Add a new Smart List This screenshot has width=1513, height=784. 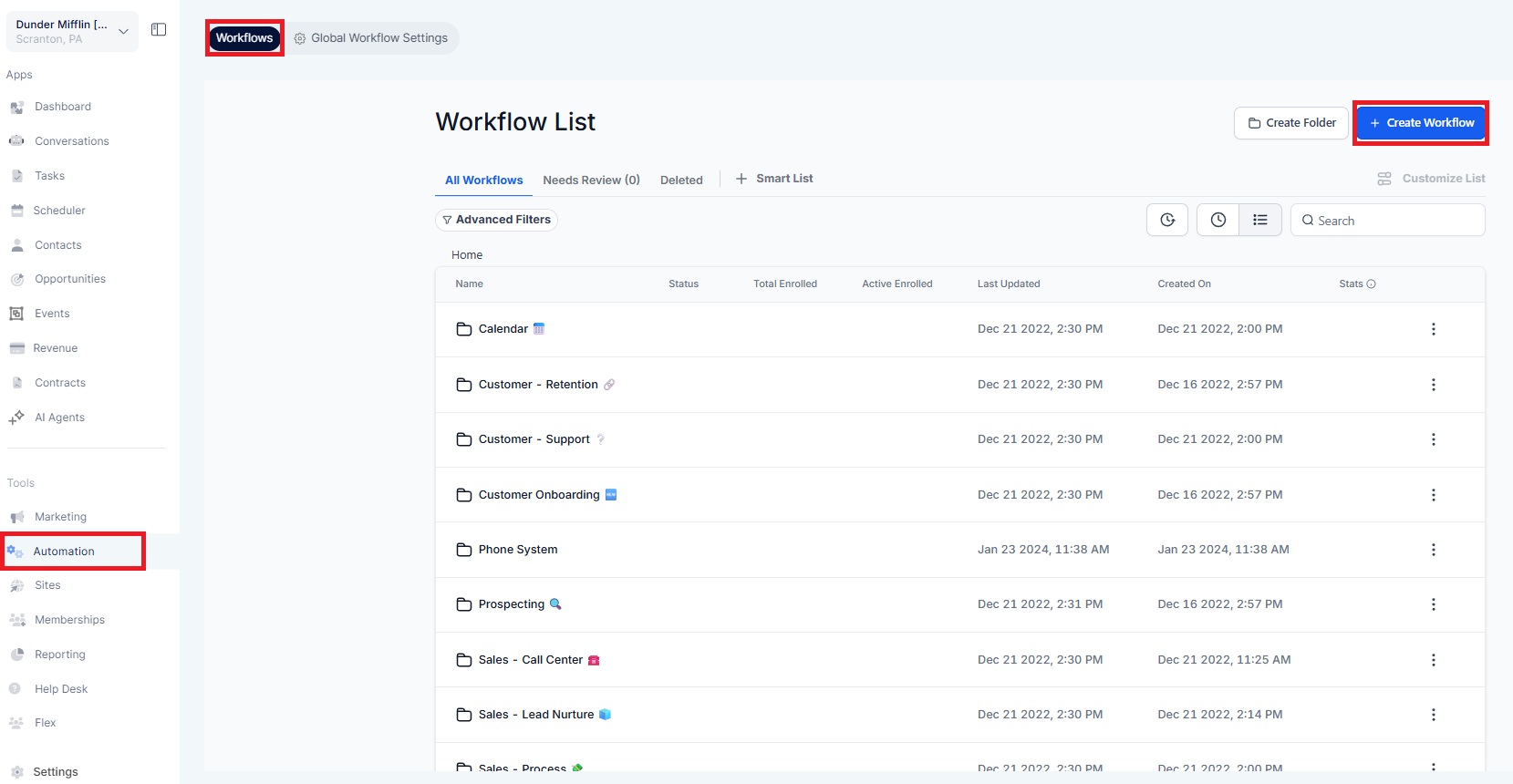[x=774, y=179]
